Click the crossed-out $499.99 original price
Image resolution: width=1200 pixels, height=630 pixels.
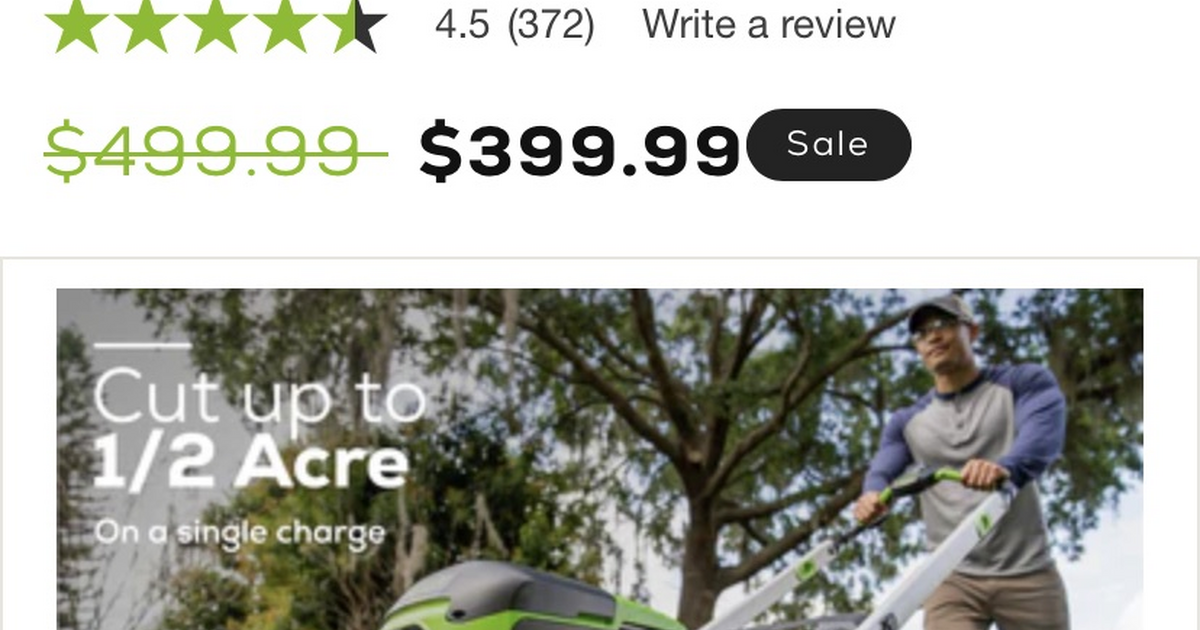pos(216,150)
